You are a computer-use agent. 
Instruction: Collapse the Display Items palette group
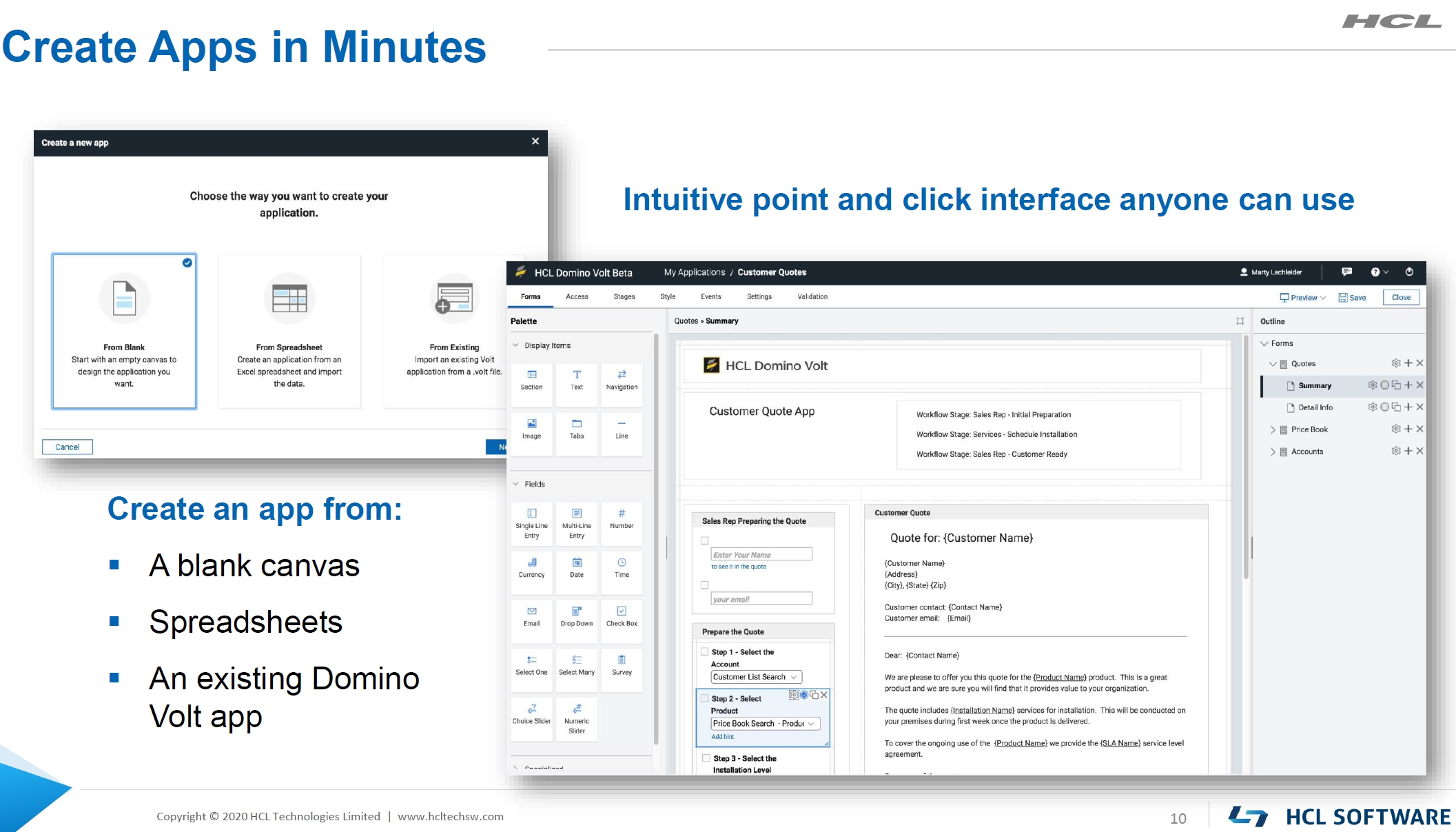(515, 345)
